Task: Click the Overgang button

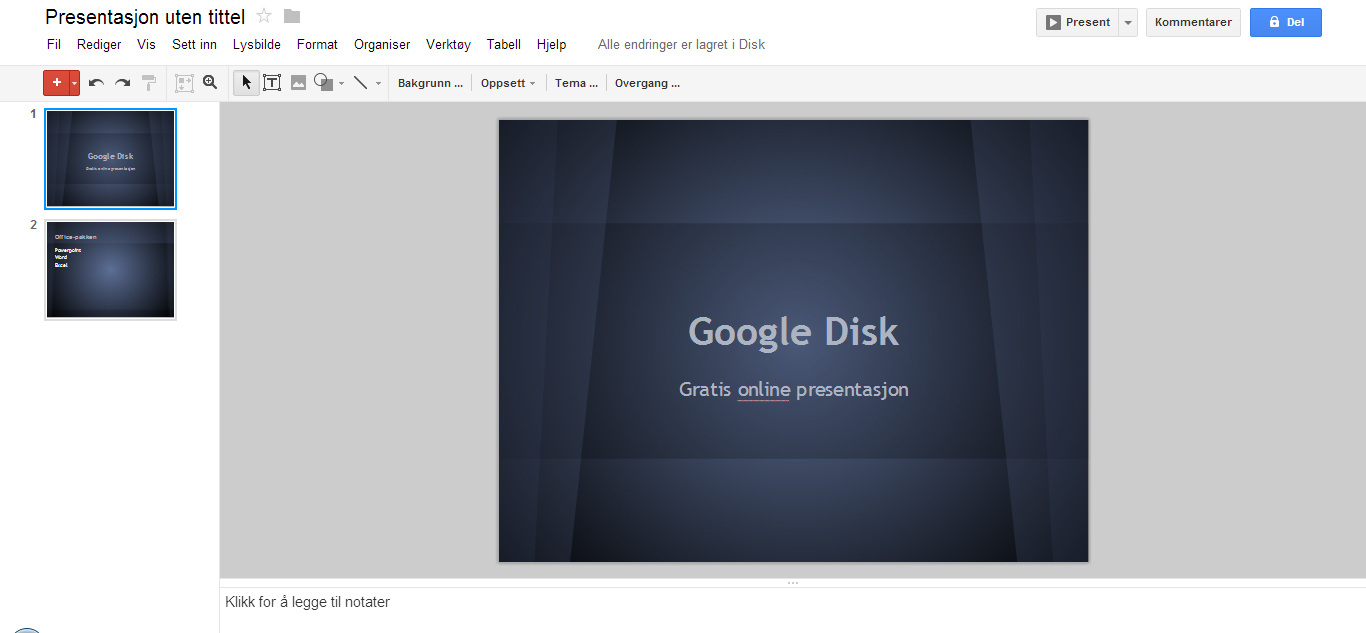Action: (647, 83)
